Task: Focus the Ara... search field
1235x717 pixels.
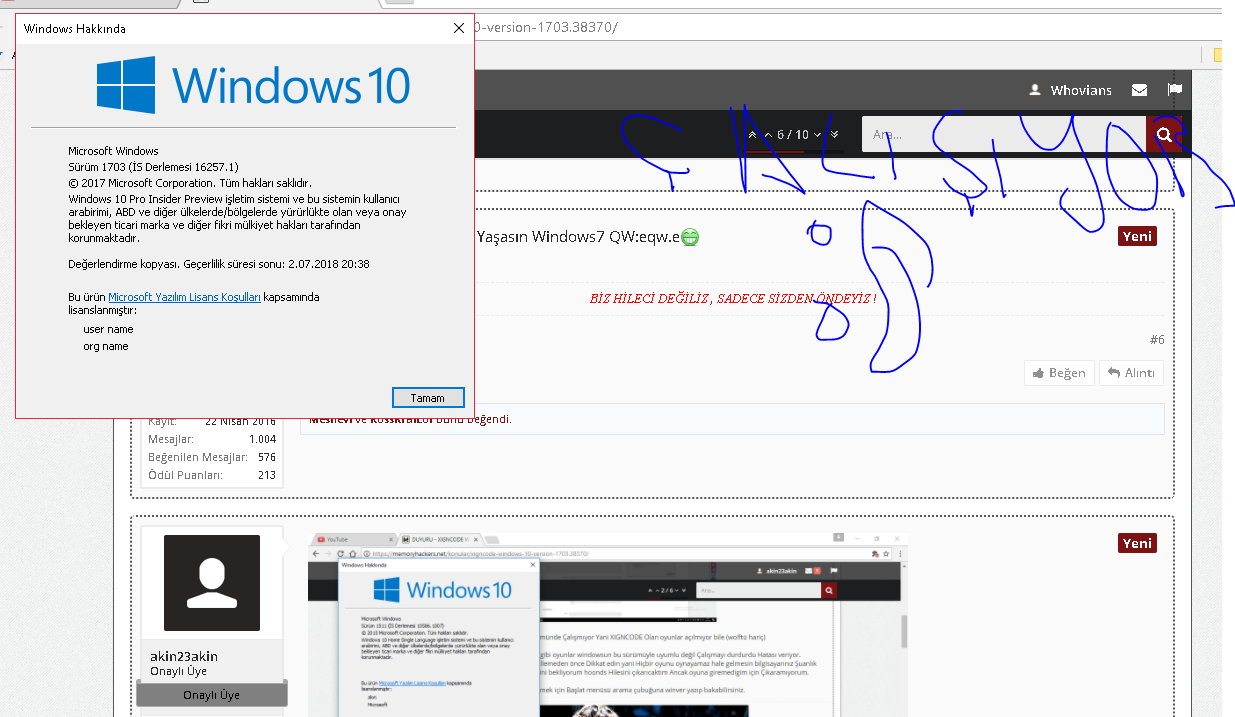Action: (x=1004, y=134)
